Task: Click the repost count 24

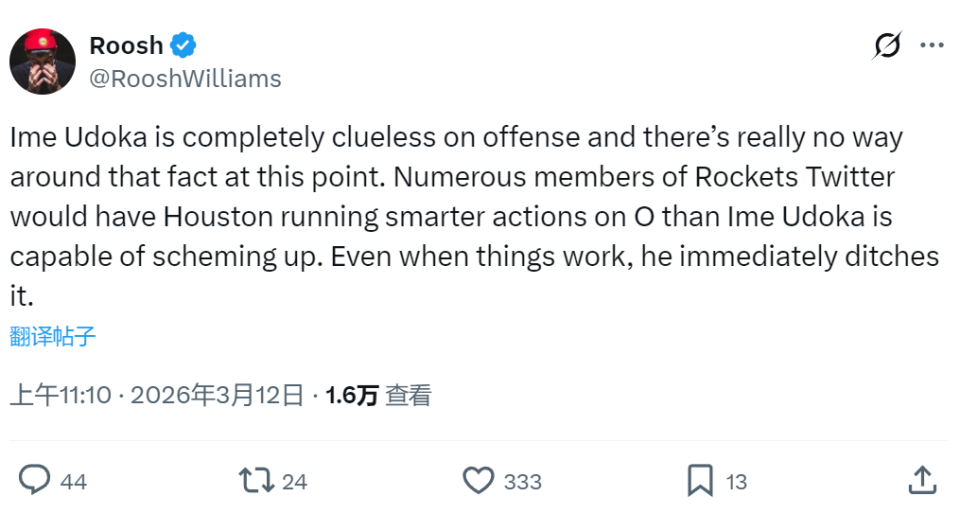Action: coord(294,482)
